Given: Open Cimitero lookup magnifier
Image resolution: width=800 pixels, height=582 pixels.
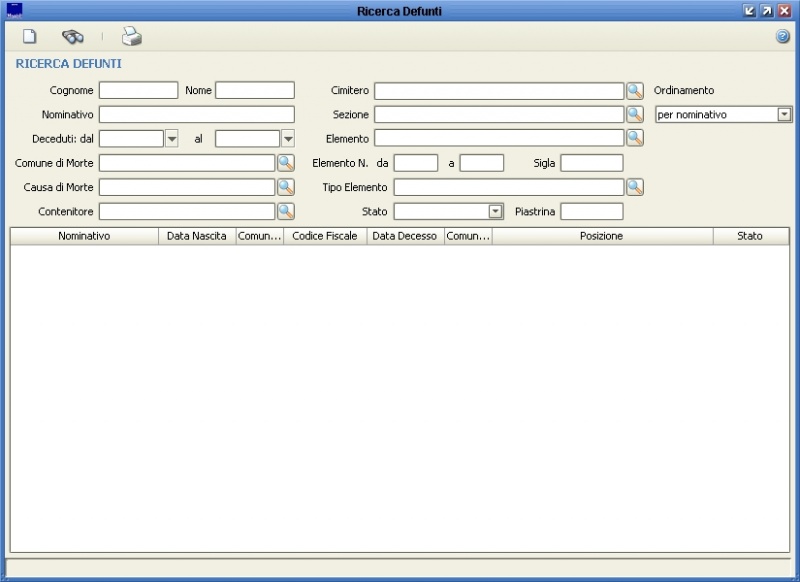Looking at the screenshot, I should click(635, 91).
